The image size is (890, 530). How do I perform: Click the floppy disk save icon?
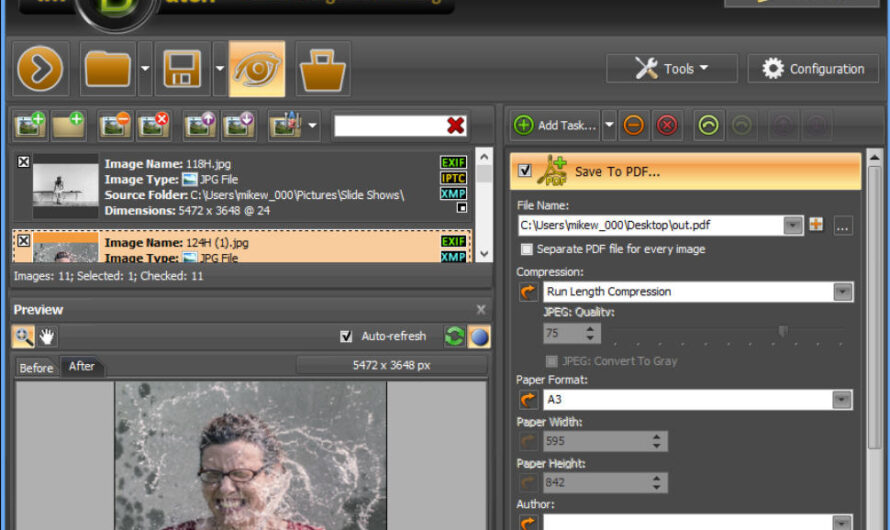pyautogui.click(x=183, y=69)
